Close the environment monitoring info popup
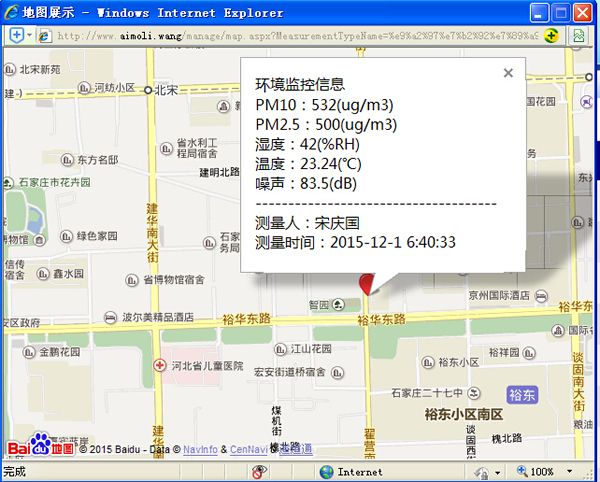The width and height of the screenshot is (600, 482). (508, 73)
